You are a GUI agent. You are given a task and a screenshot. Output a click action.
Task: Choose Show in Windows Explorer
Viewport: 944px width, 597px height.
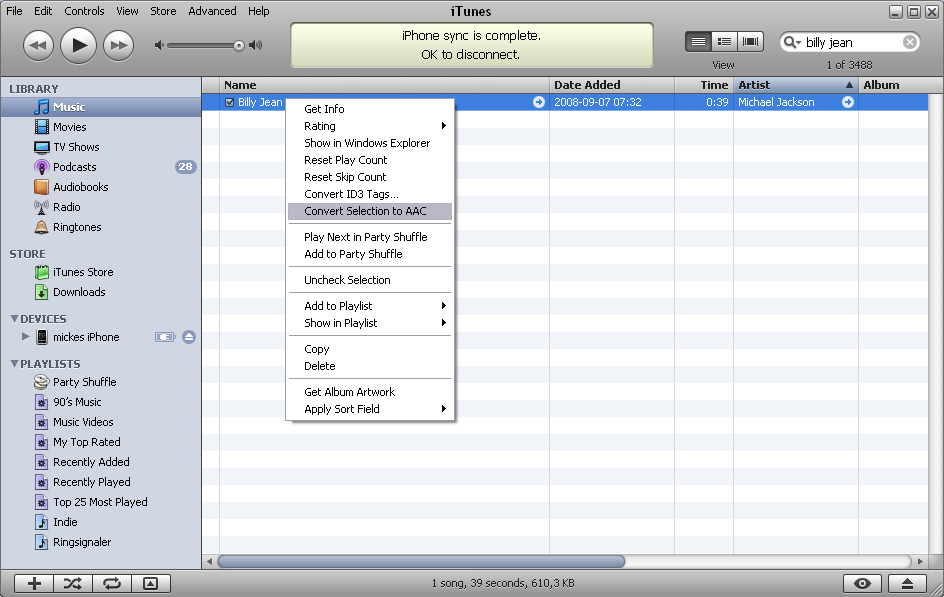370,143
